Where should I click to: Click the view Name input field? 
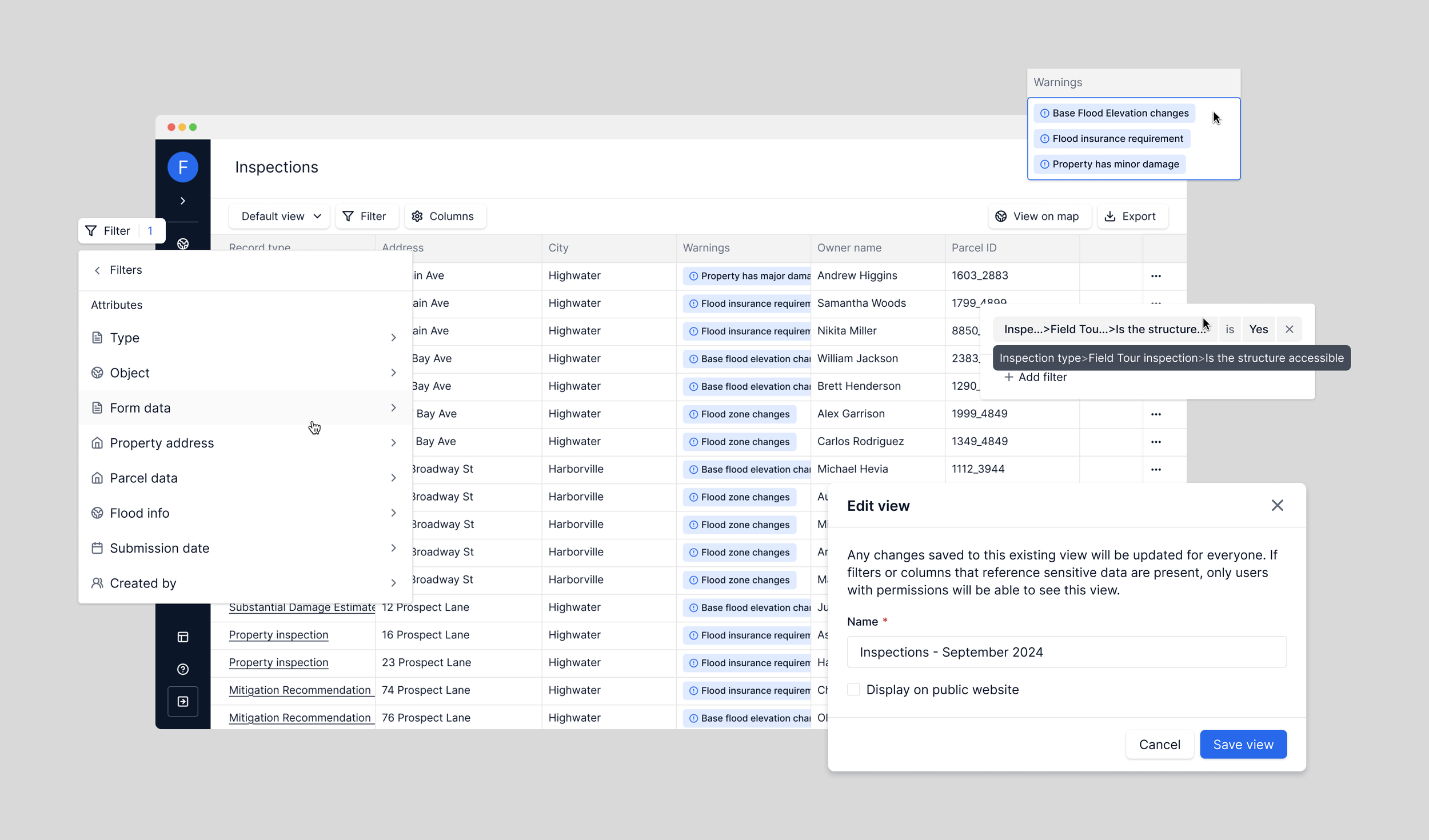pos(1066,652)
